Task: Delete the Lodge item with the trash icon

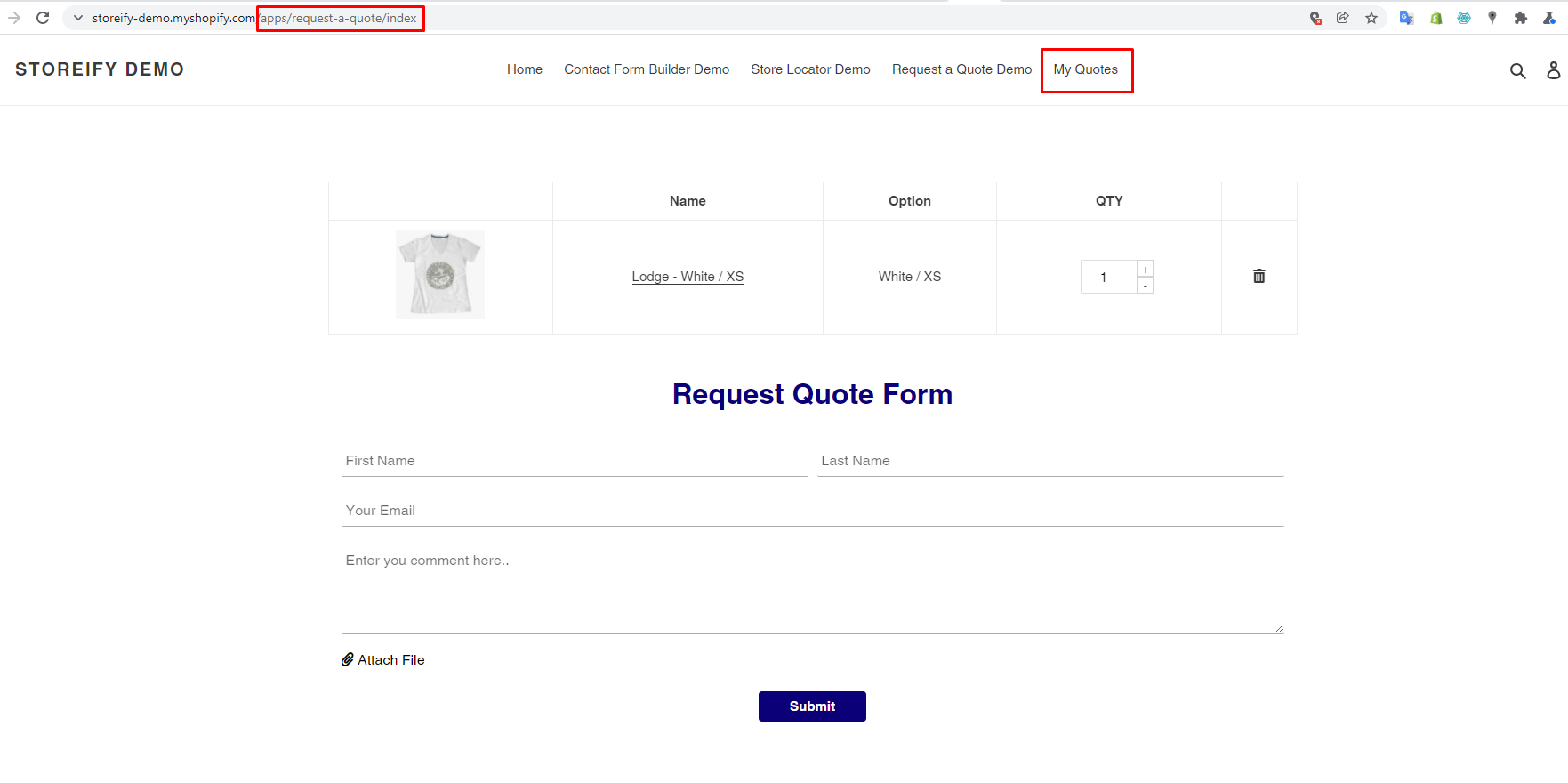Action: [x=1258, y=276]
